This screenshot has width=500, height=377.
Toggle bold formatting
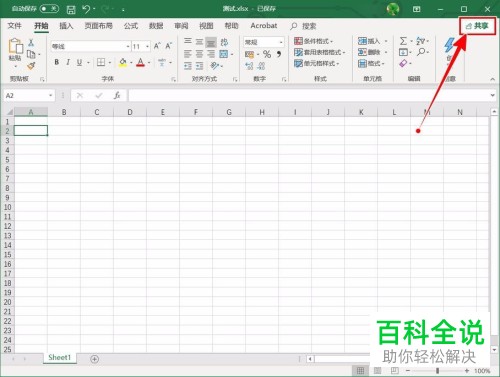coord(57,62)
